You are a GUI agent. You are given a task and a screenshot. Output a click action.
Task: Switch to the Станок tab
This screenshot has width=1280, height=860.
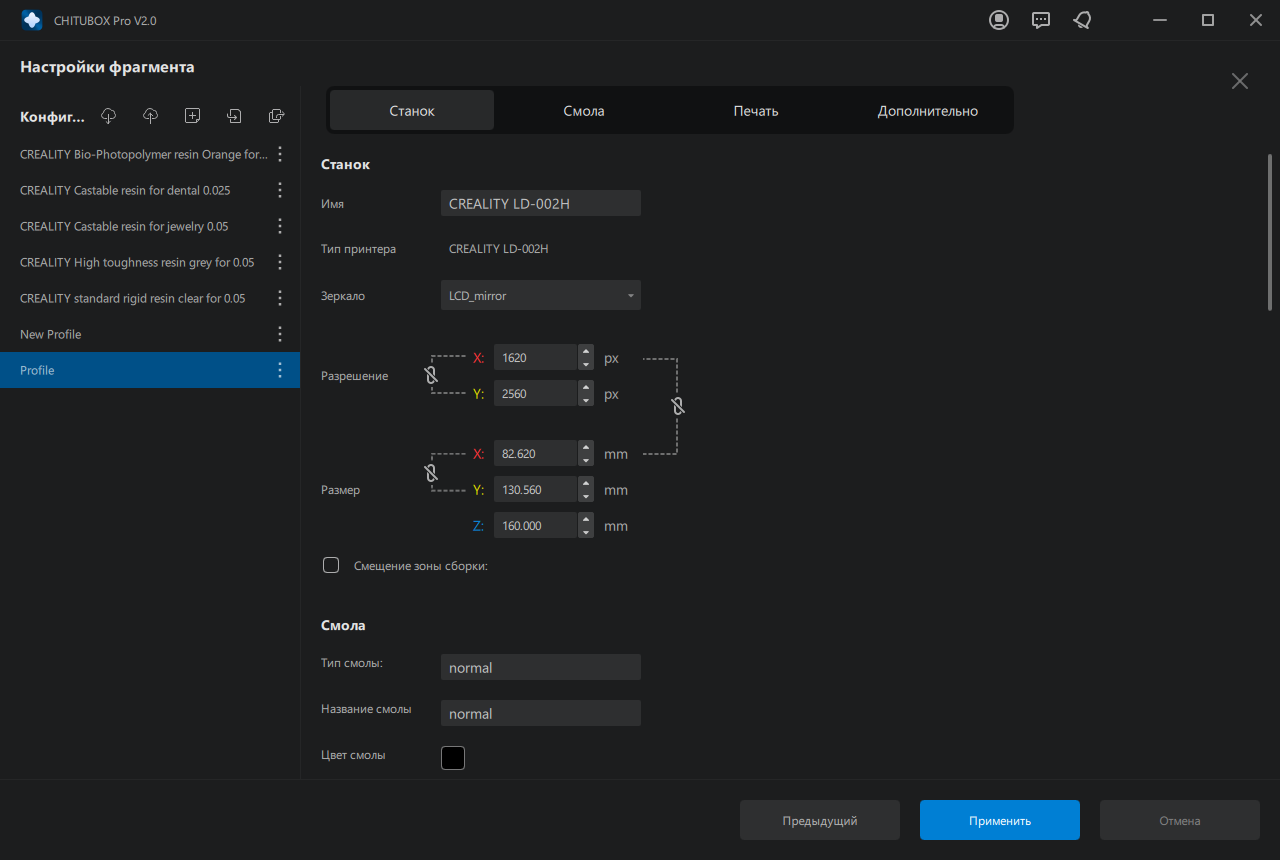click(412, 110)
